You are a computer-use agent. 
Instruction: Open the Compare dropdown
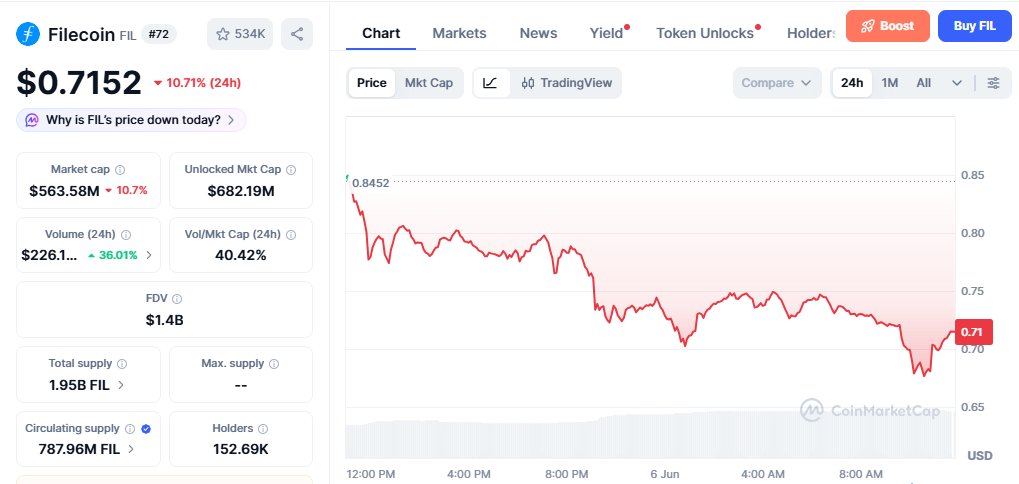coord(777,83)
